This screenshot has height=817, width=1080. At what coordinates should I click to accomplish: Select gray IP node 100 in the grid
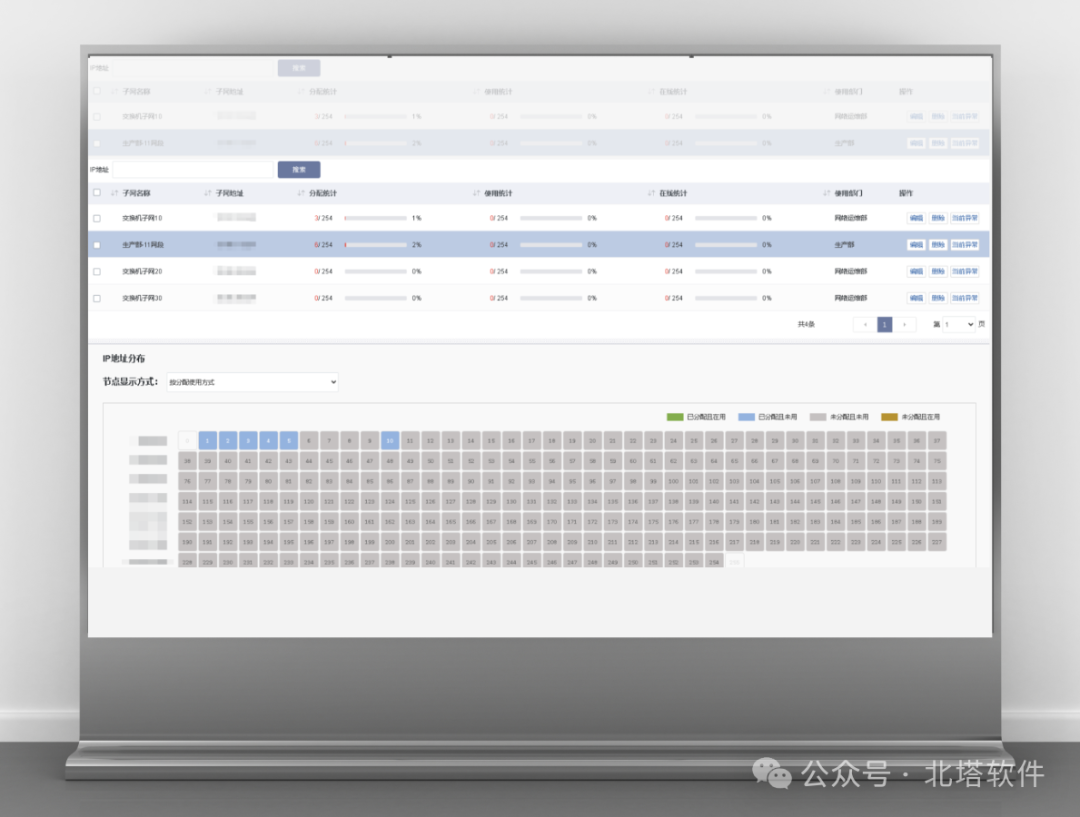click(x=674, y=482)
